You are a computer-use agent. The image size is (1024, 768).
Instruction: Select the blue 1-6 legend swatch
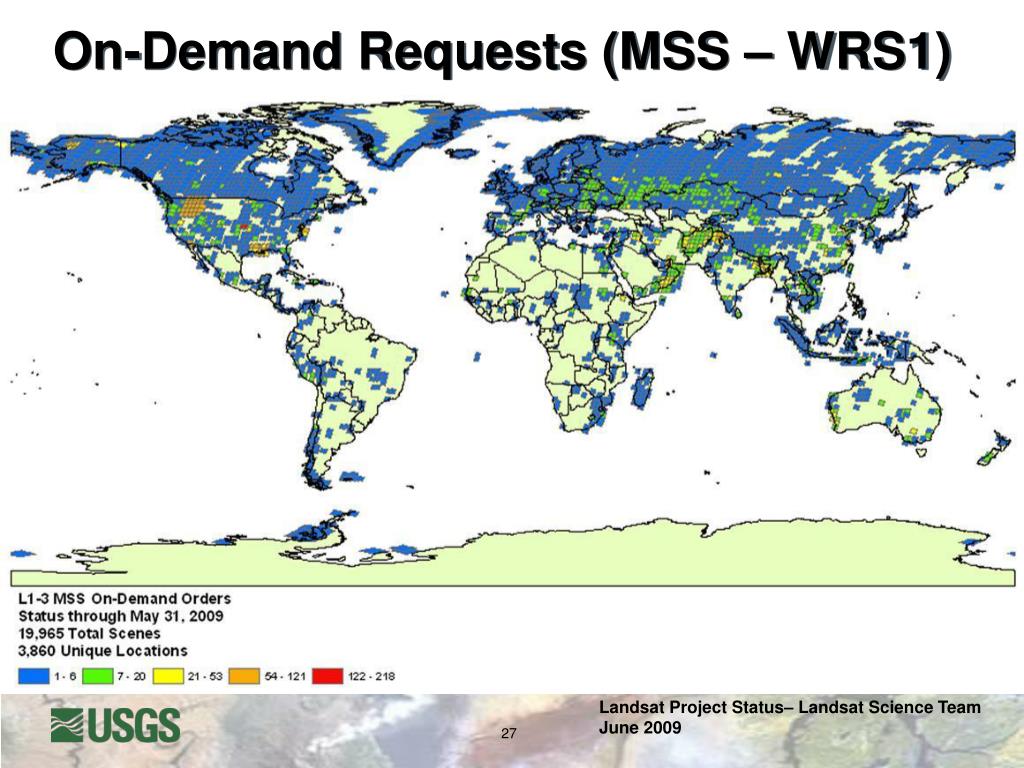point(33,676)
